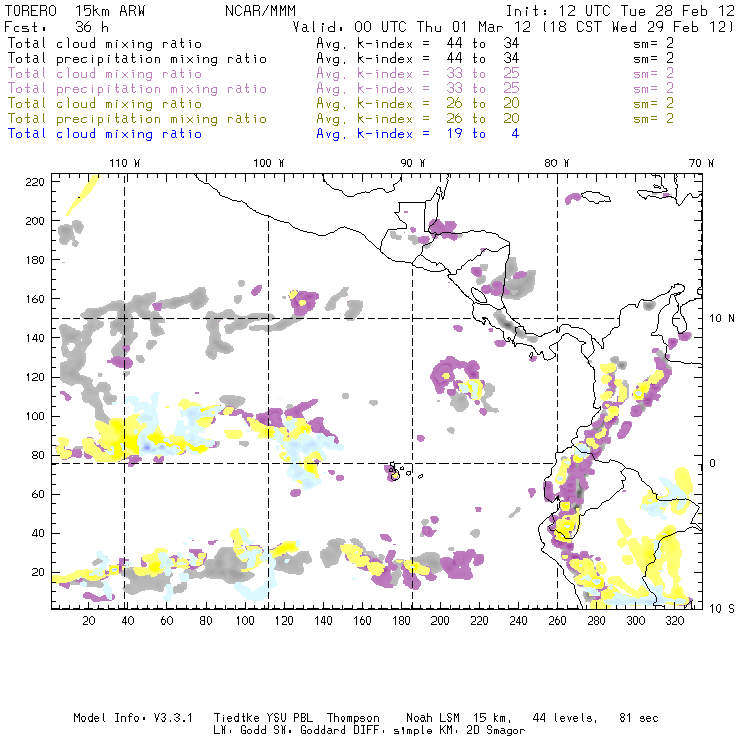Image resolution: width=740 pixels, height=740 pixels.
Task: Click the "44 levels," footer text
Action: coord(565,718)
